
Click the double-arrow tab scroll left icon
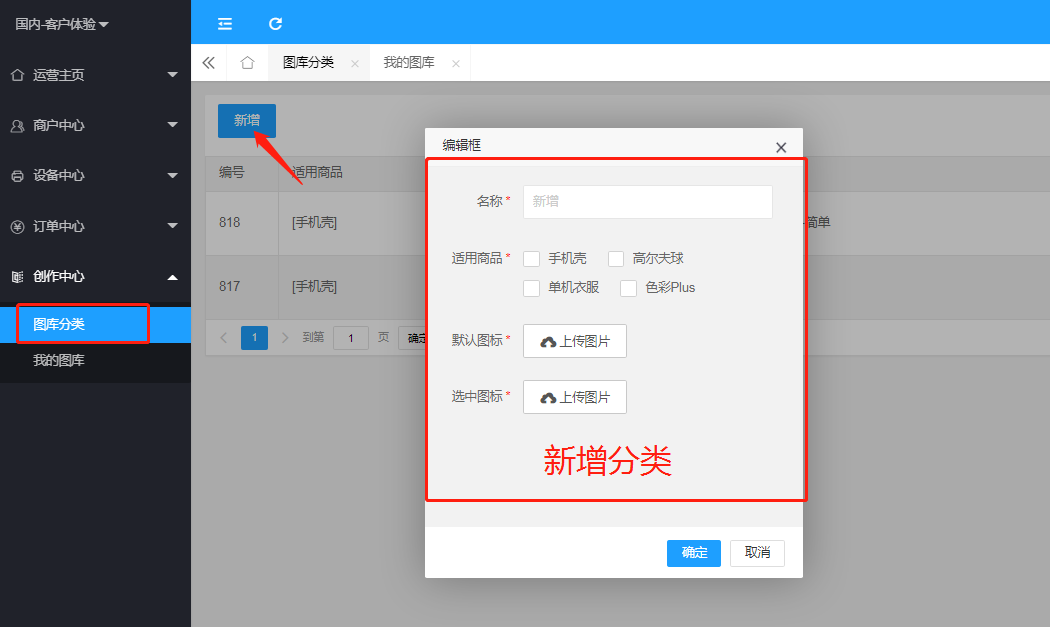(208, 63)
